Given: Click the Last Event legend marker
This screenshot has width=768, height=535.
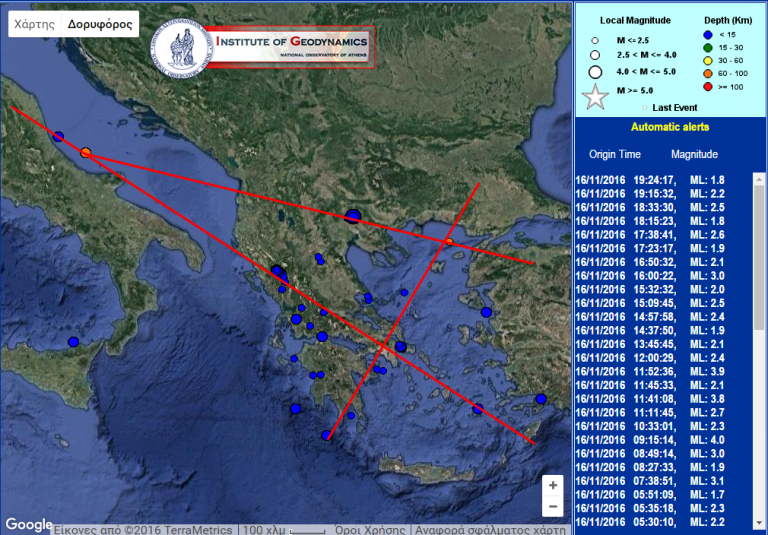Looking at the screenshot, I should tap(645, 108).
